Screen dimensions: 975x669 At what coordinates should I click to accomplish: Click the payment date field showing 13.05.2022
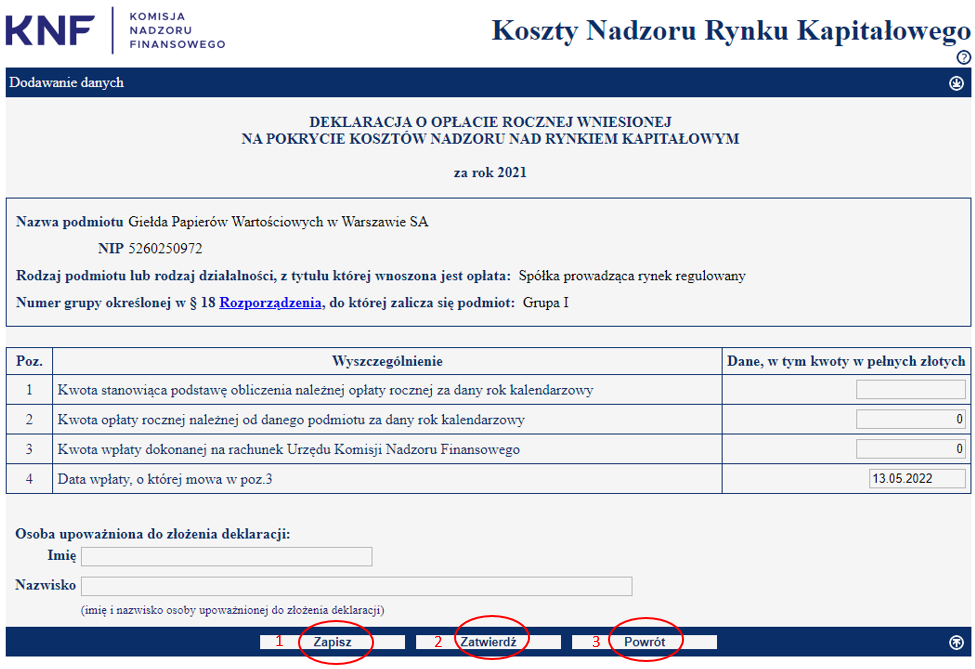pyautogui.click(x=916, y=479)
